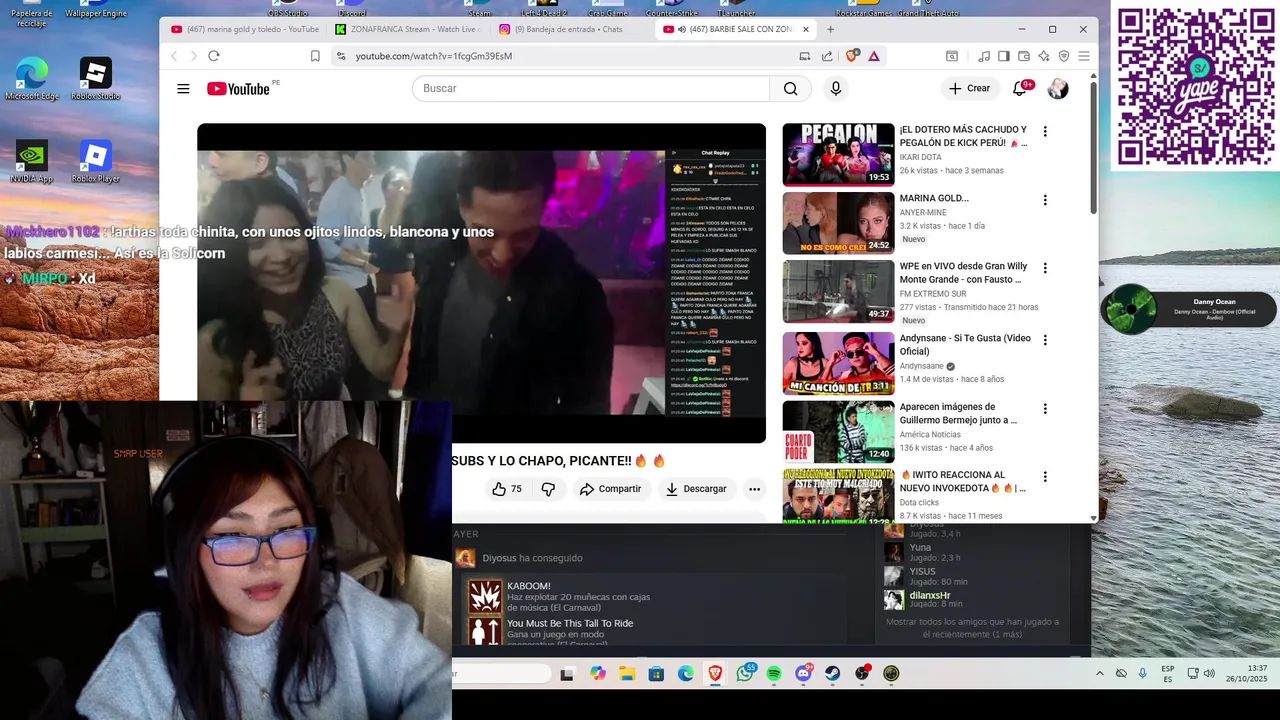Viewport: 1280px width, 720px height.
Task: Open the YouTube hamburger guide menu
Action: (x=183, y=89)
